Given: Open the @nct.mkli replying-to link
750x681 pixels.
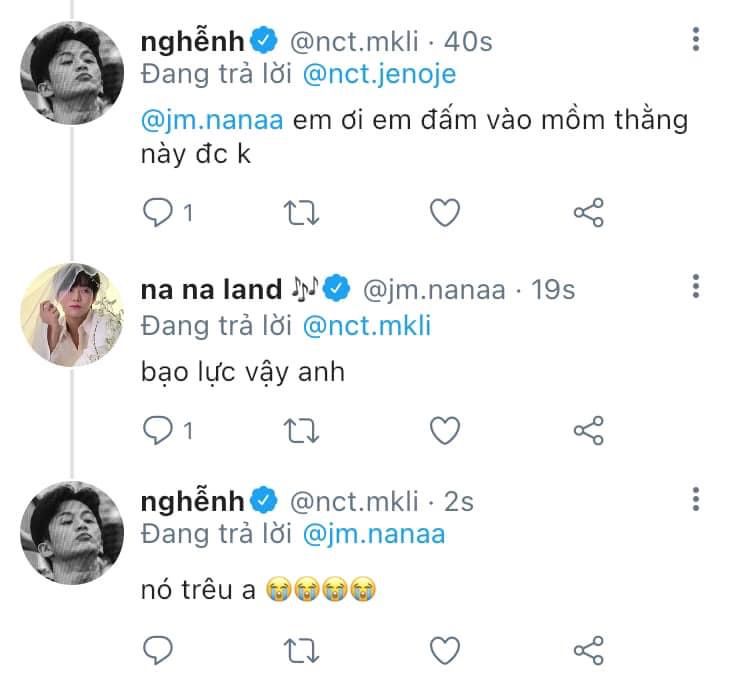Looking at the screenshot, I should pyautogui.click(x=365, y=325).
